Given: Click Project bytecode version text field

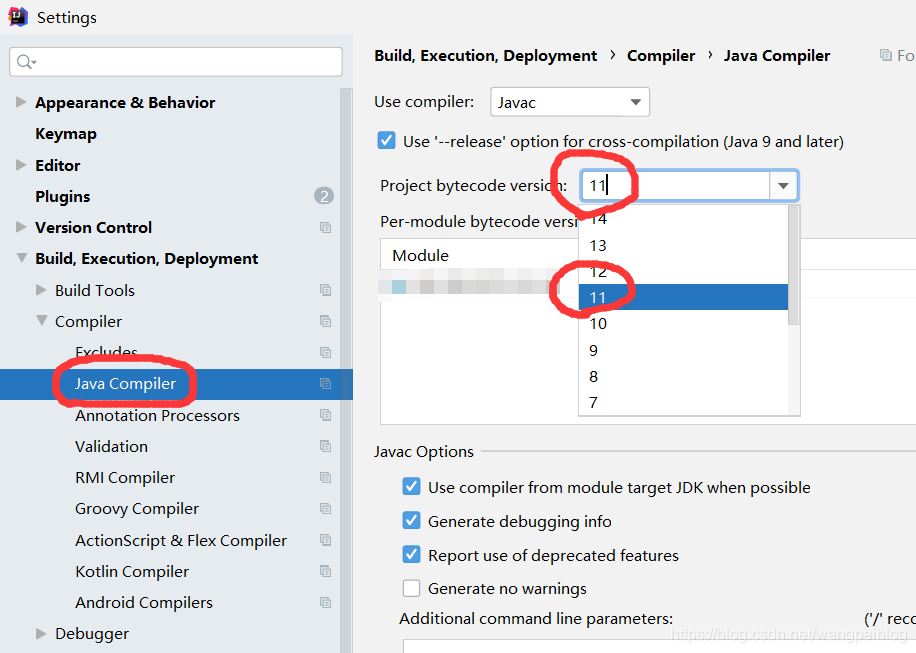Looking at the screenshot, I should click(x=676, y=186).
